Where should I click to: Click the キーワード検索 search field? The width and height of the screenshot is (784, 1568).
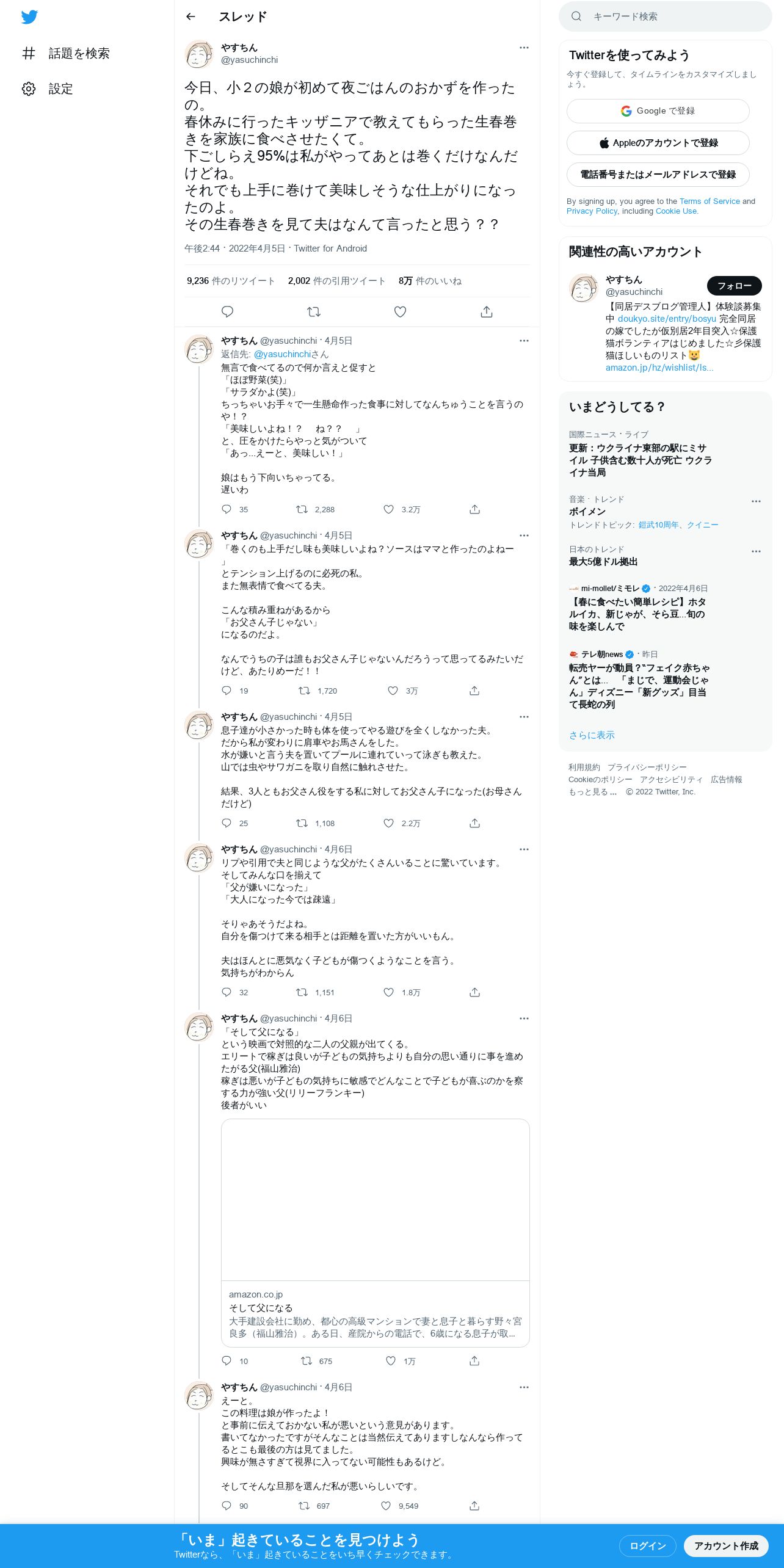coord(665,16)
